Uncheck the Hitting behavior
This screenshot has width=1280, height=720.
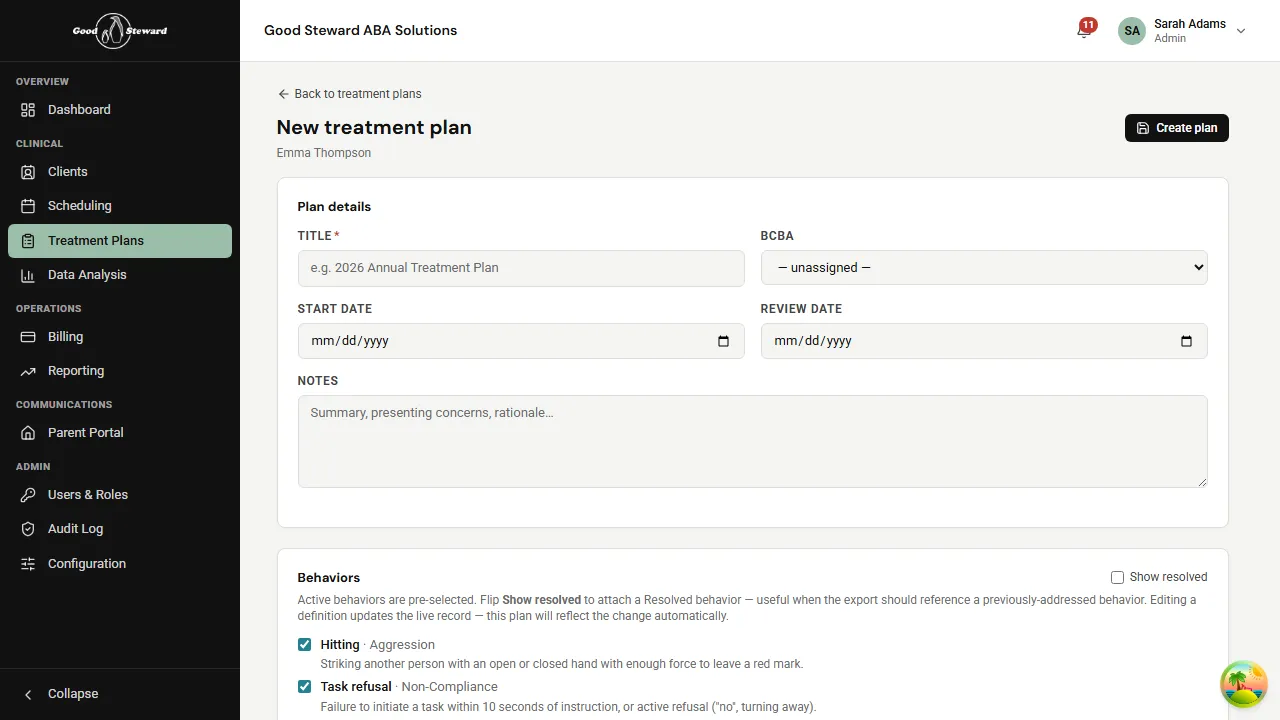[304, 644]
